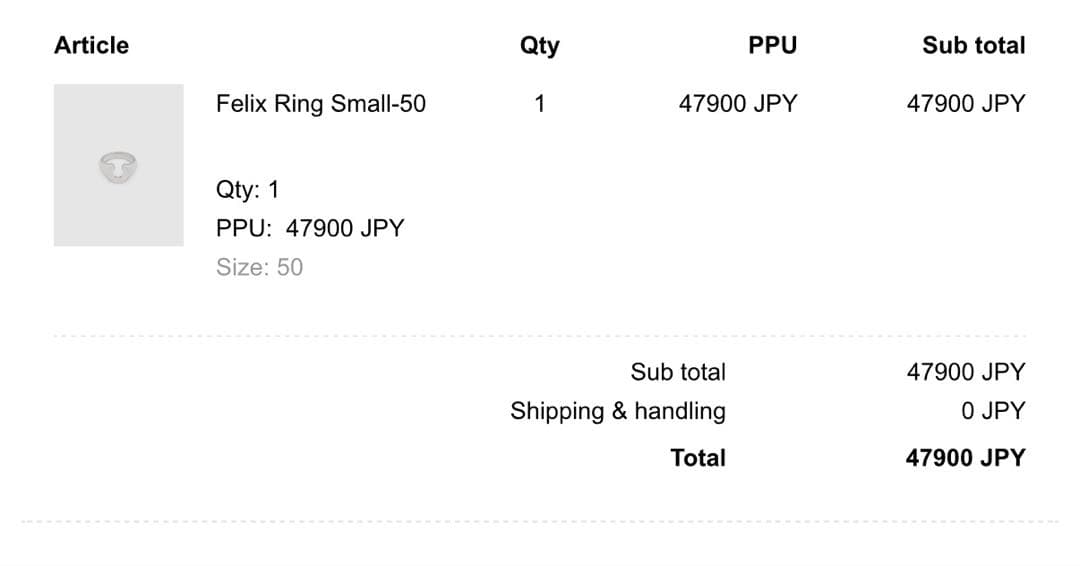
Task: Select the 47900 JPY price in the PPU column
Action: click(x=737, y=104)
